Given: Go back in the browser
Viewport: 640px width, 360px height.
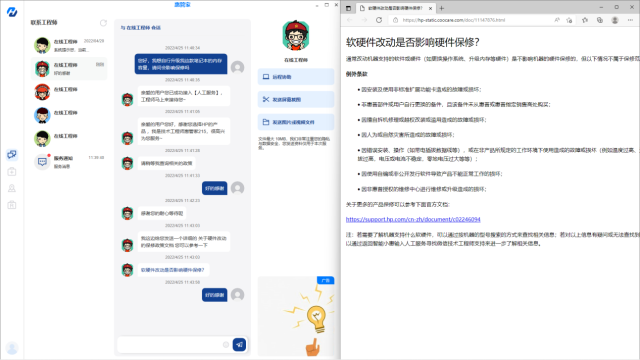Looking at the screenshot, I should point(349,20).
